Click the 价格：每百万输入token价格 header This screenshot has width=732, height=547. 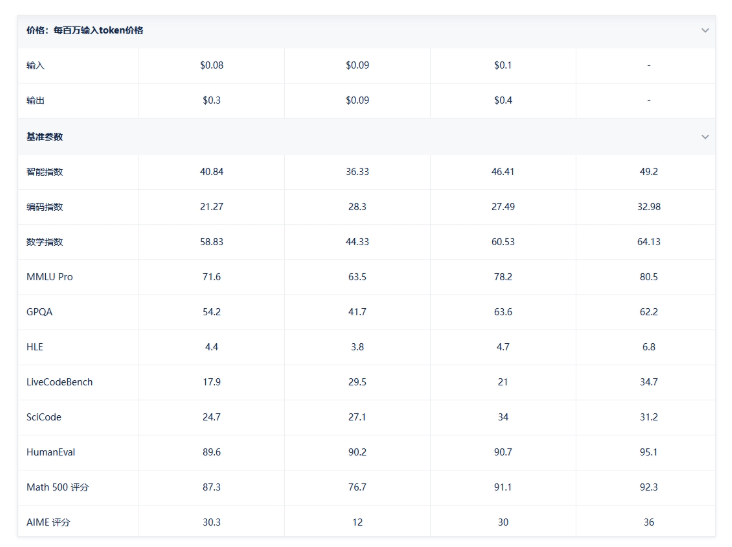tap(84, 30)
